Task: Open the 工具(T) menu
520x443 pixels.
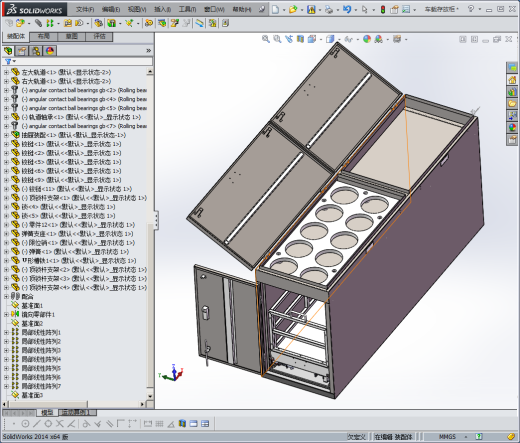Action: coord(187,9)
